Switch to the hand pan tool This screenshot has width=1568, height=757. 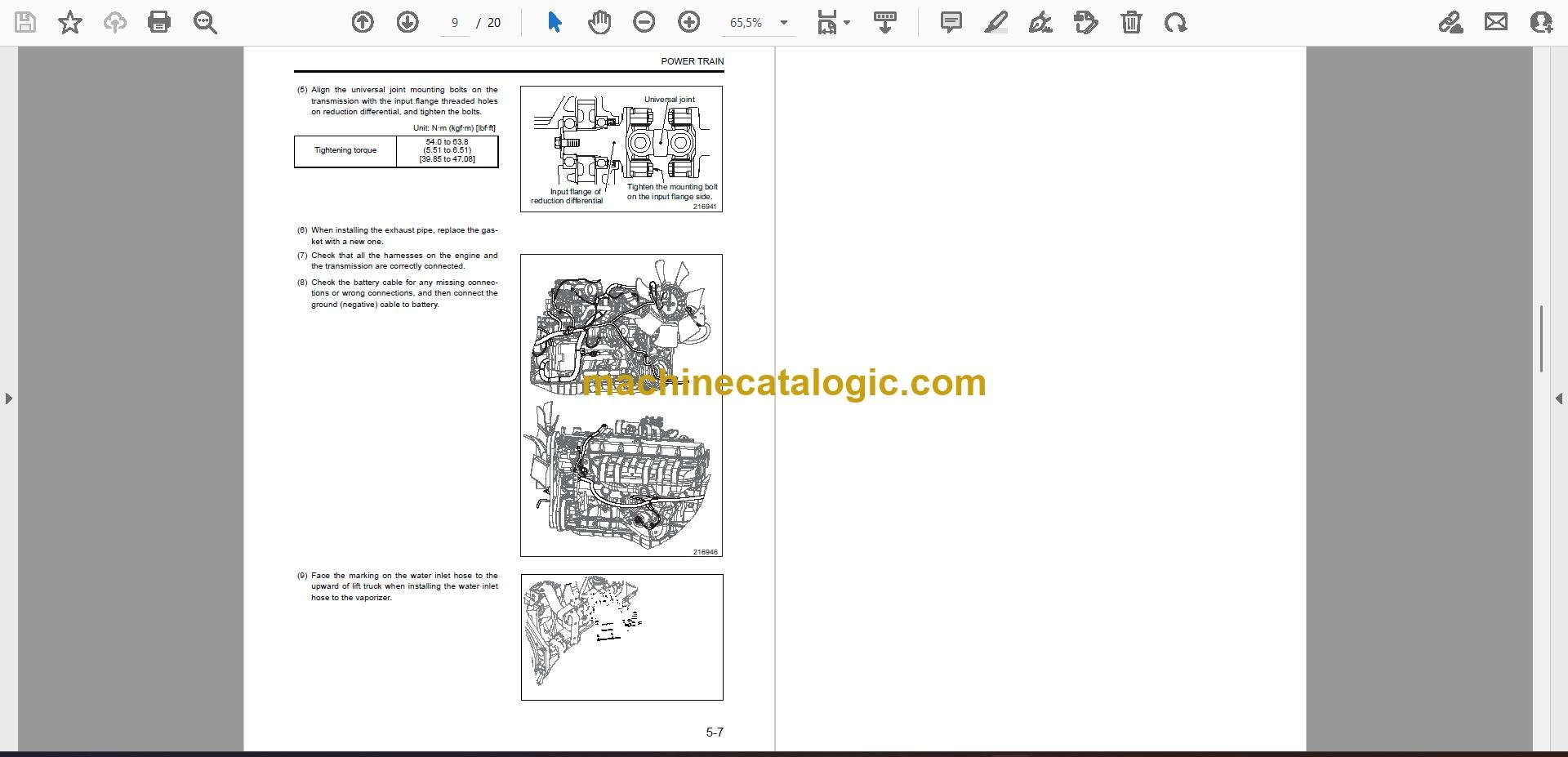(599, 22)
